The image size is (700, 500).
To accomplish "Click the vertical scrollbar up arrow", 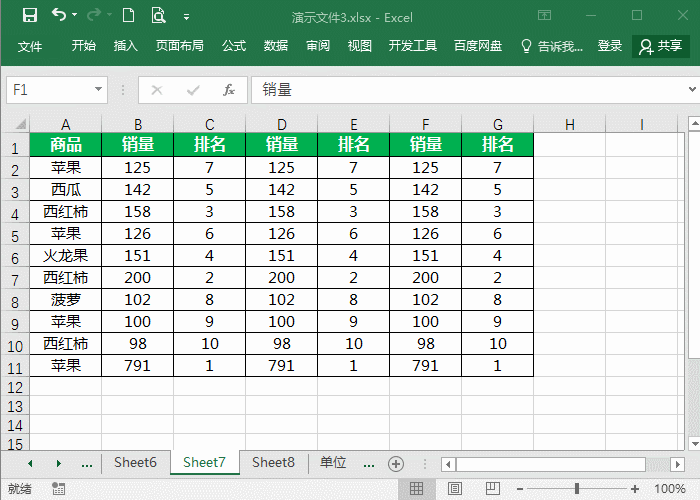I will click(694, 123).
